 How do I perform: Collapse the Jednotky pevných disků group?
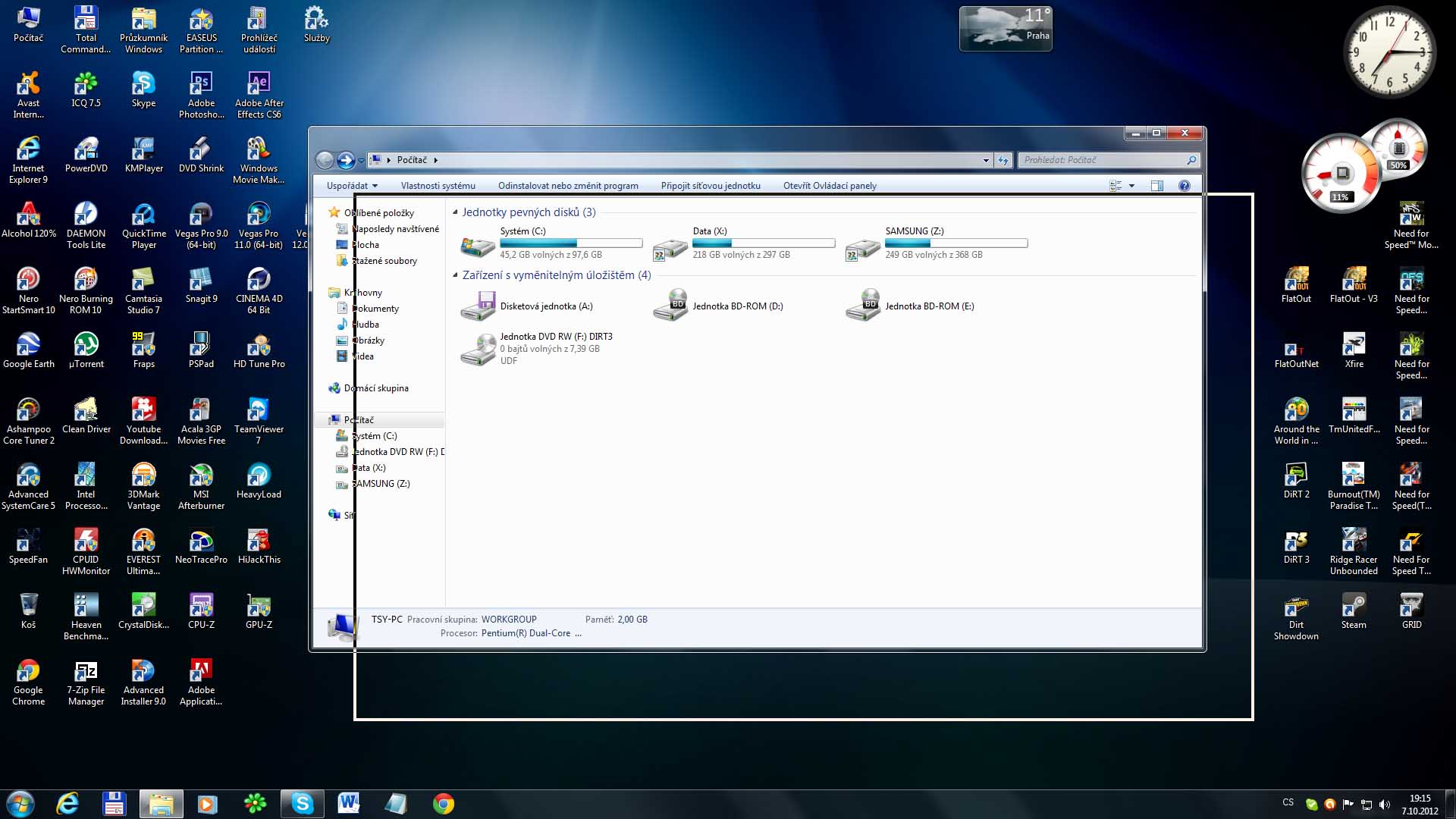455,212
